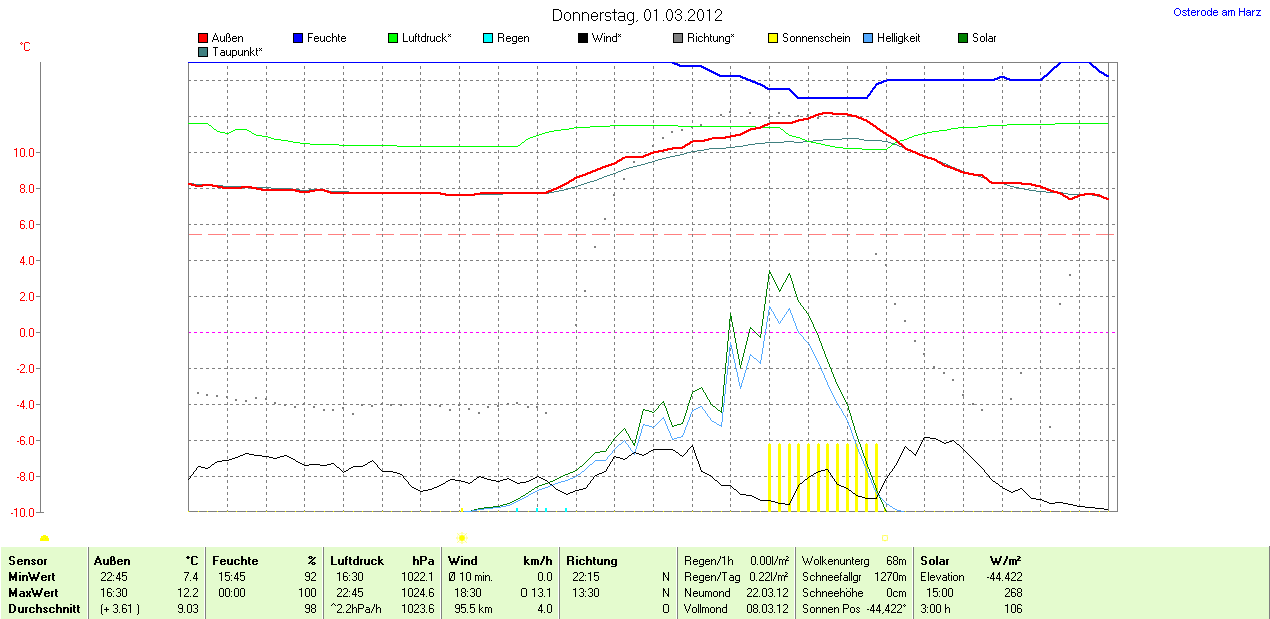Click the cyan Regen legend swatch
The width and height of the screenshot is (1270, 619).
click(488, 38)
